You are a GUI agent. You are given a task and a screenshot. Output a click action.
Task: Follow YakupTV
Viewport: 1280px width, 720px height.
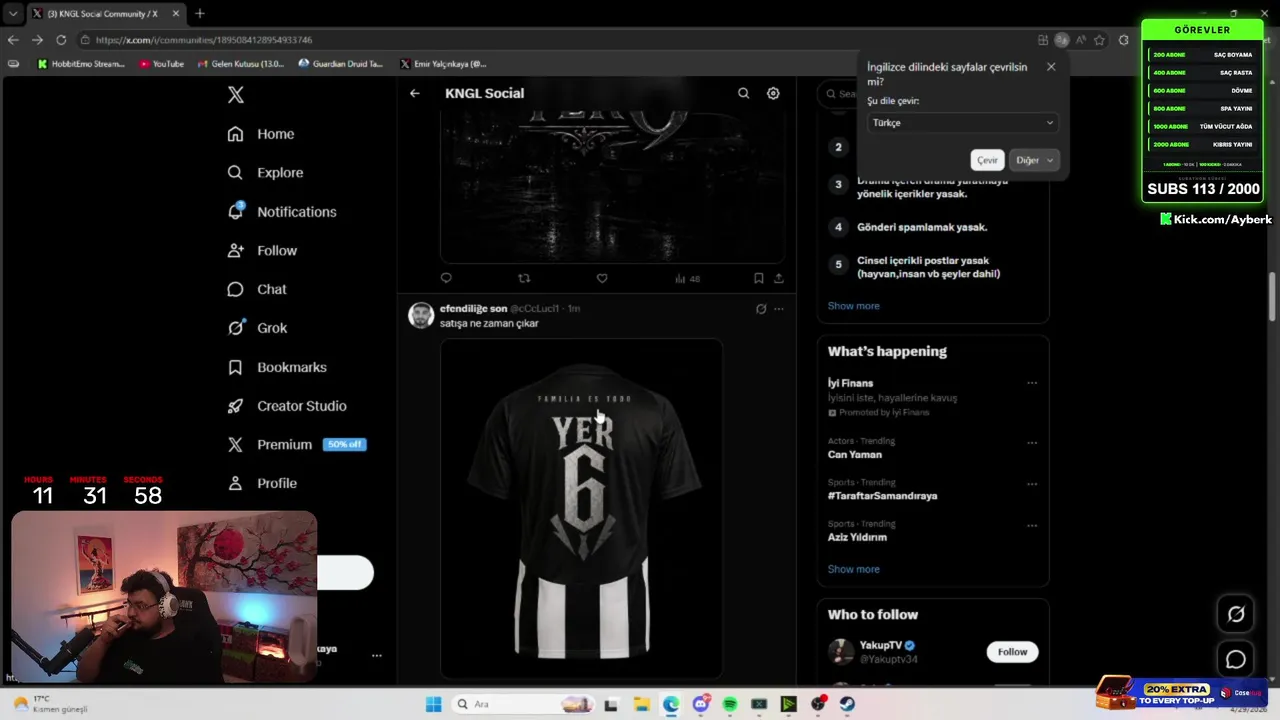coord(1012,652)
